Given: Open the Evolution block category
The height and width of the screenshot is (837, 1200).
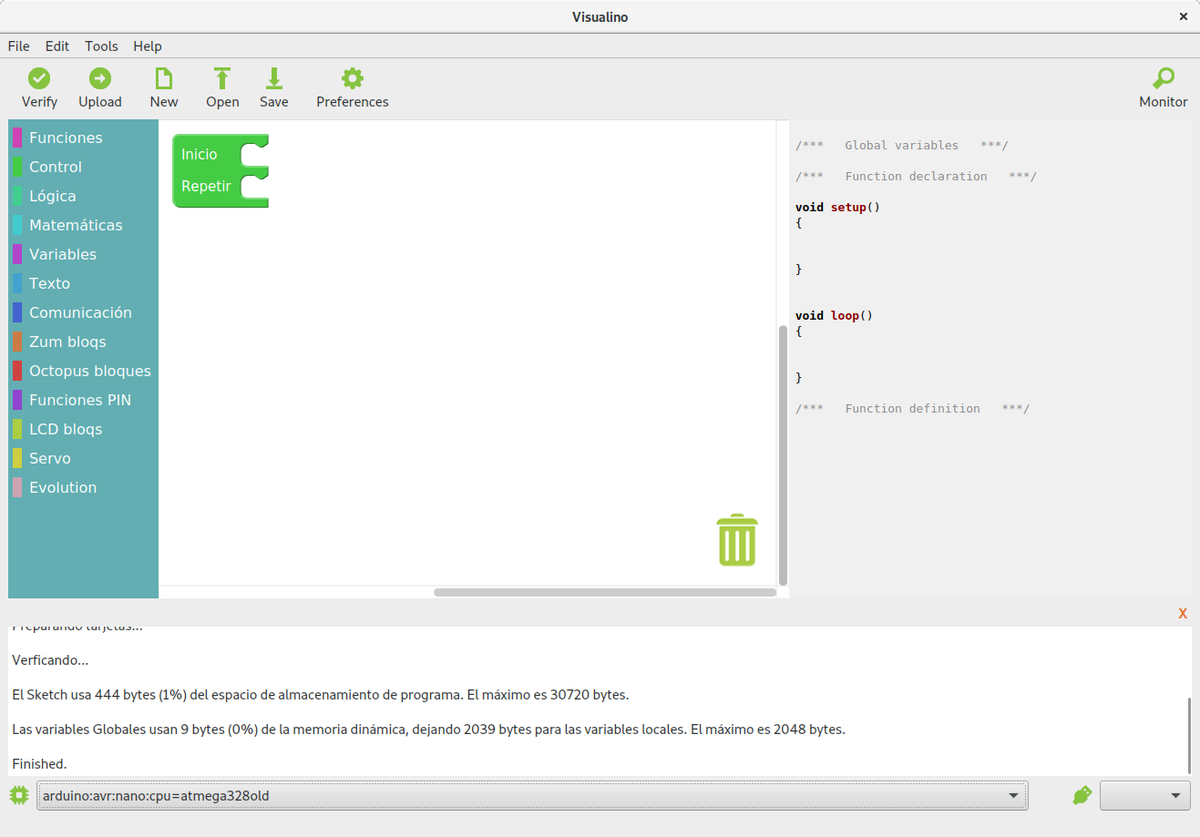Looking at the screenshot, I should click(x=83, y=487).
